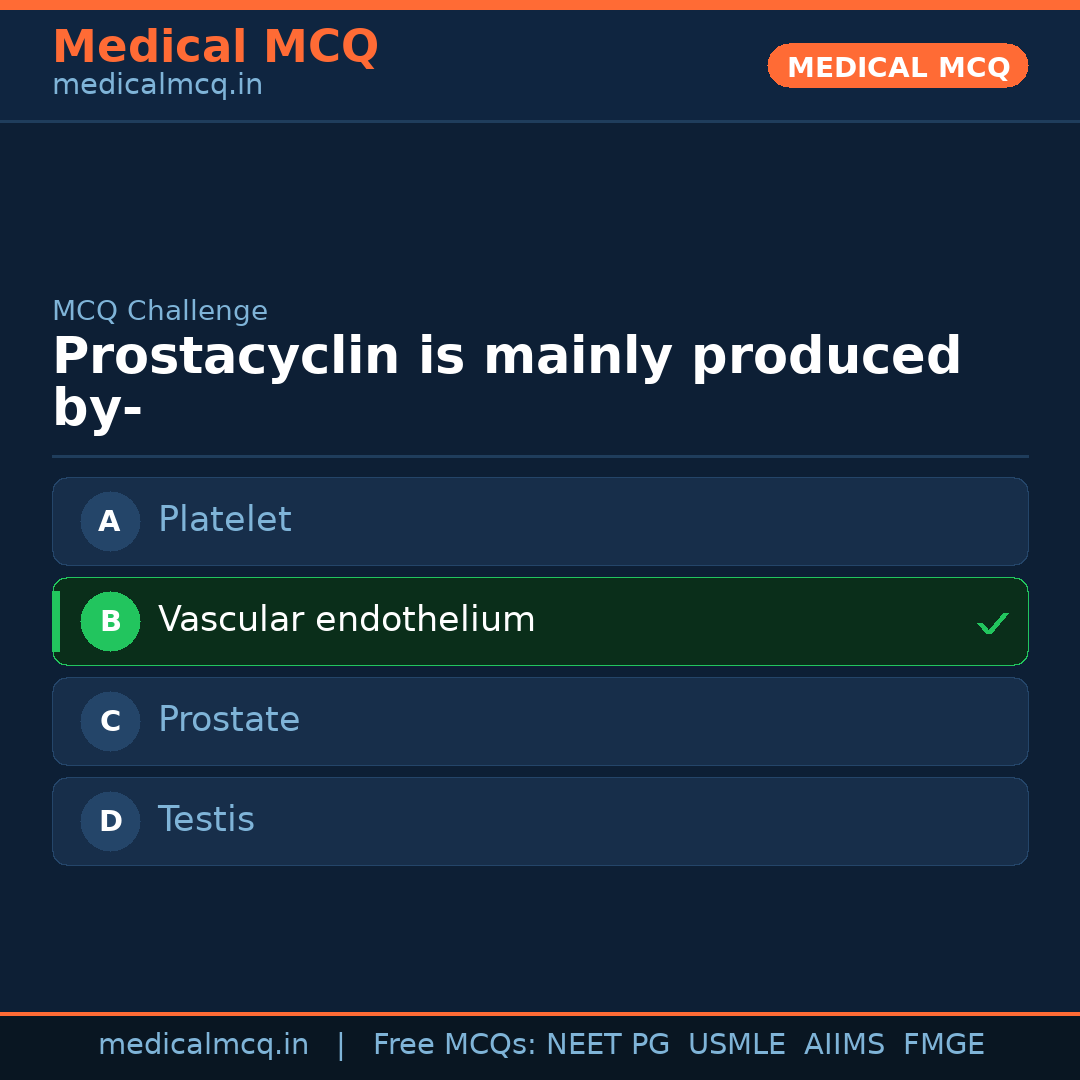Click the orange MEDICAL MCQ badge
Screen dimensions: 1080x1080
pyautogui.click(x=898, y=66)
